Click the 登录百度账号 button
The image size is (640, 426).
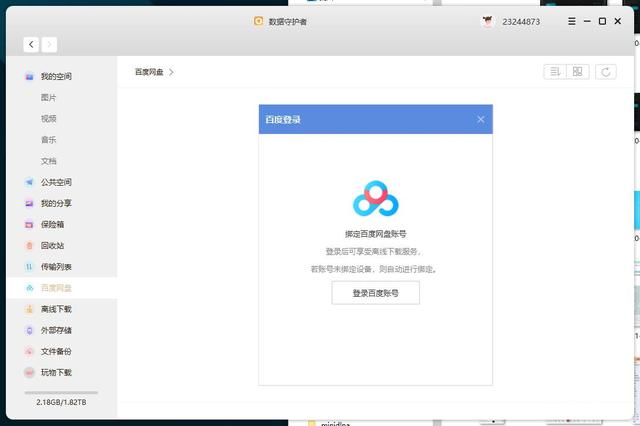pos(376,293)
